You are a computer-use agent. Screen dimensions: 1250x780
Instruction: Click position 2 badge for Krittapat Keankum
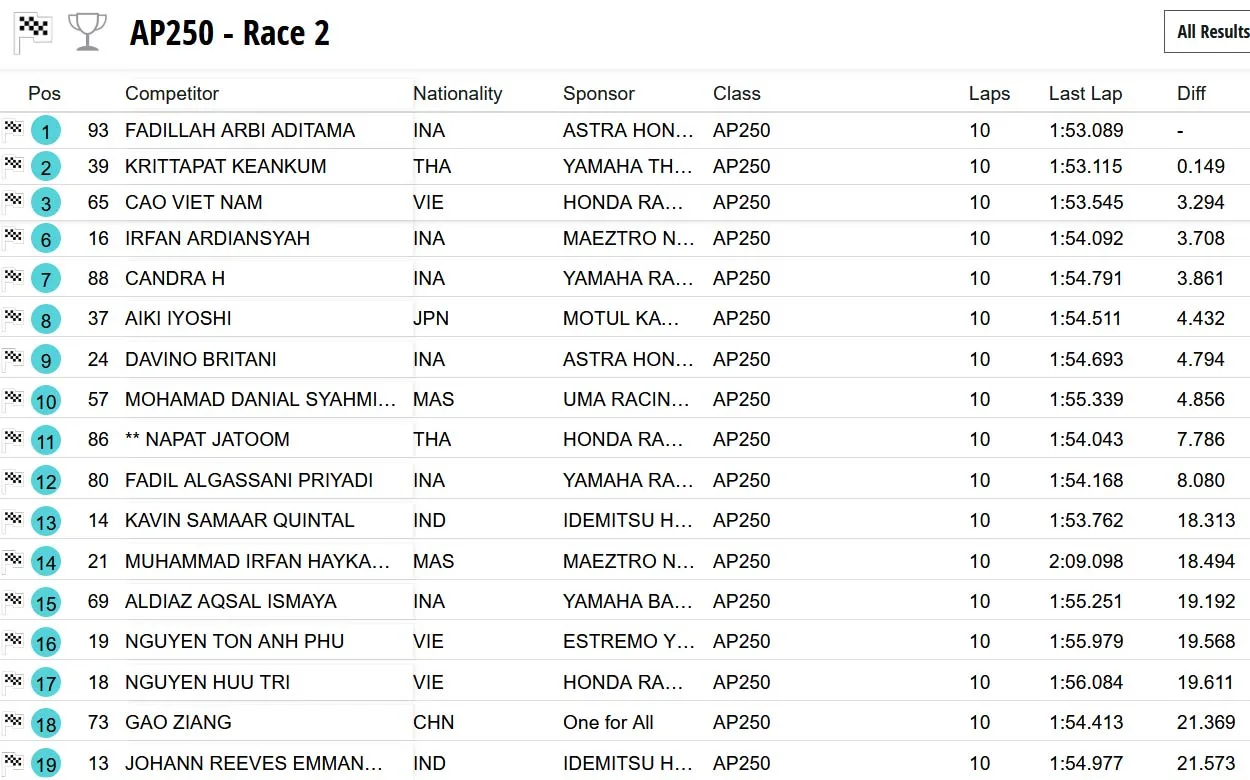point(46,167)
